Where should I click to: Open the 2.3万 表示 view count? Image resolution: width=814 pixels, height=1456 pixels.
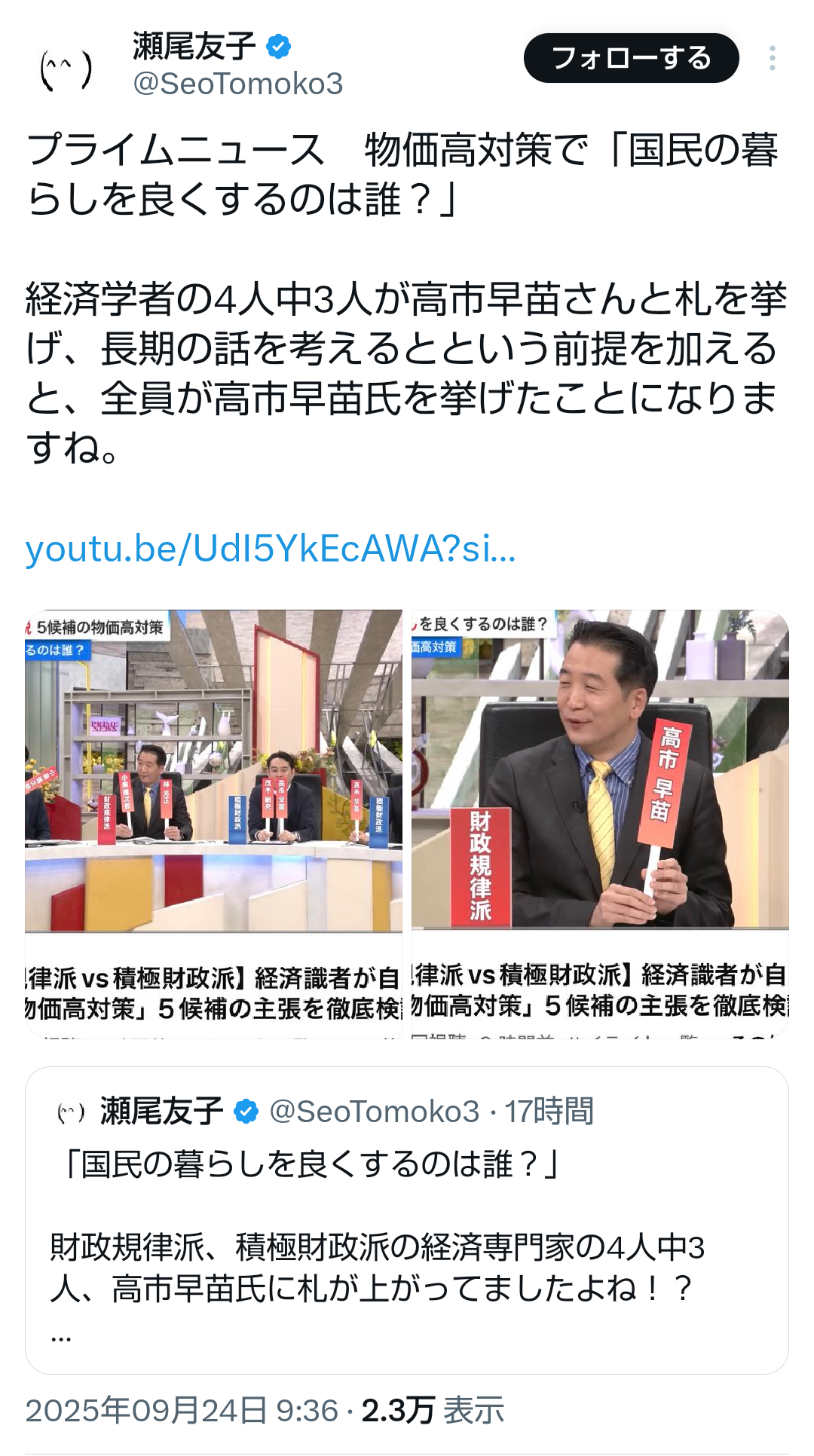[433, 1410]
